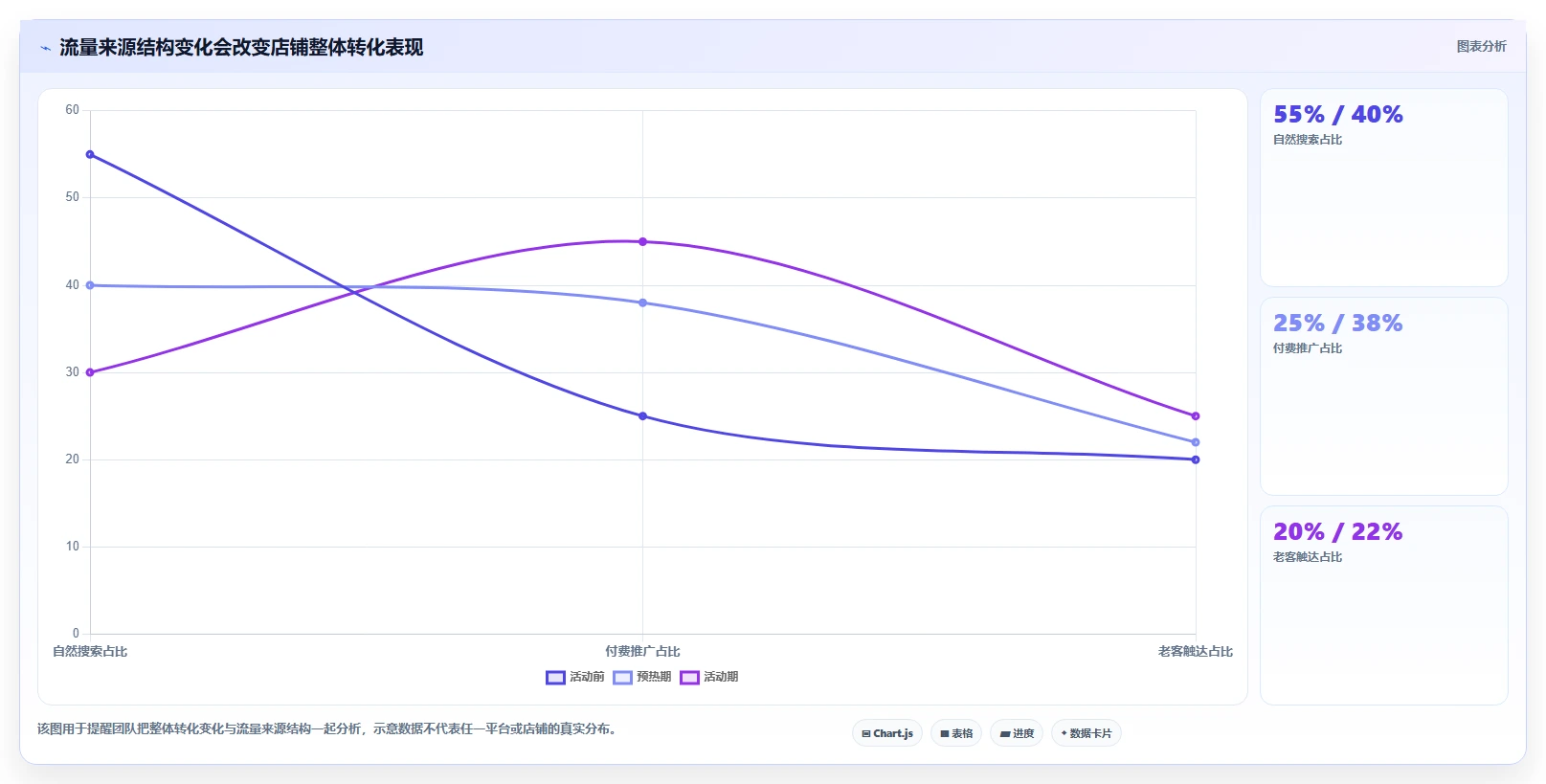Click the 活动前 point at 老客触达占比 (20)
1546x784 pixels.
click(1196, 459)
